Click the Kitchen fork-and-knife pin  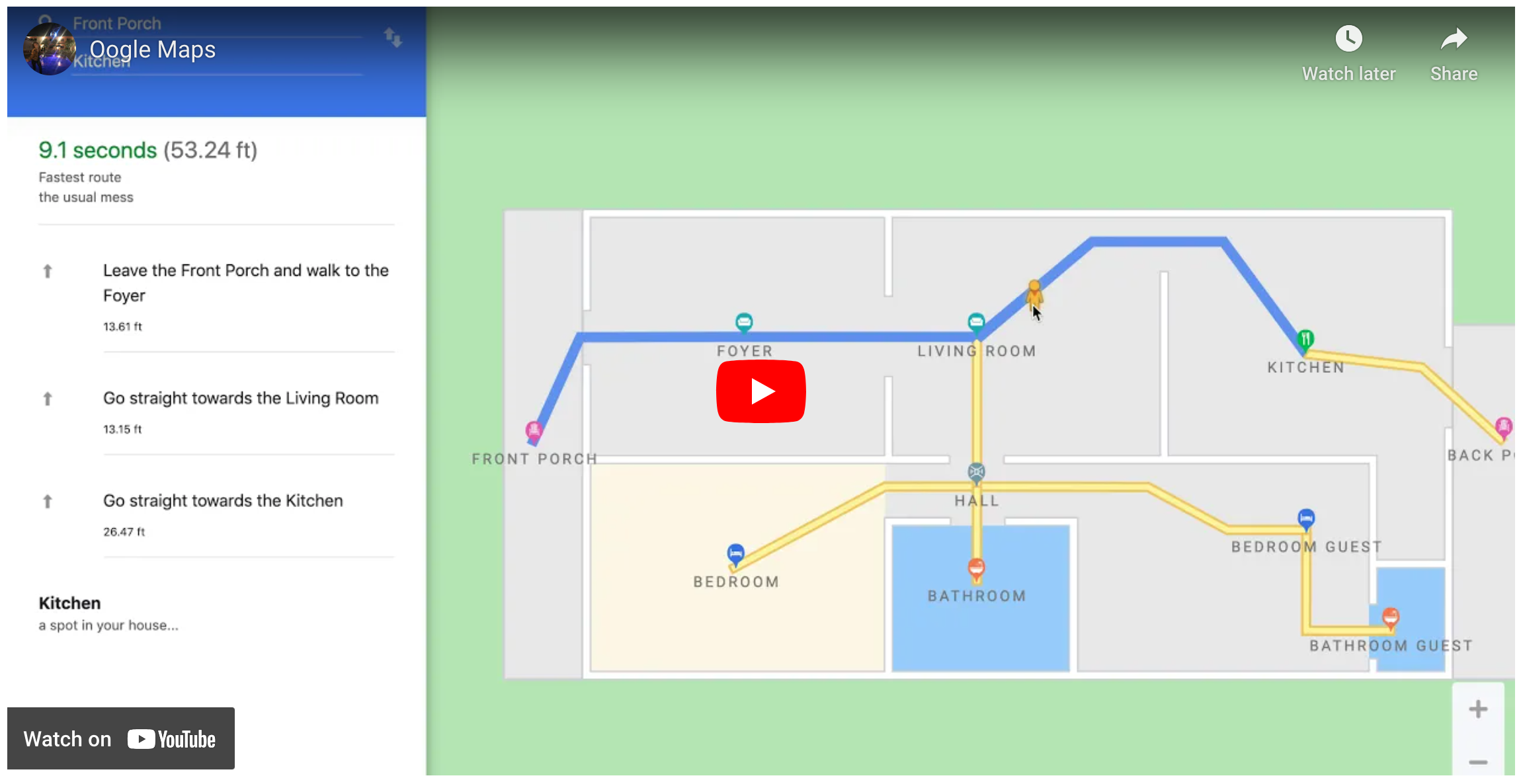click(x=1305, y=340)
